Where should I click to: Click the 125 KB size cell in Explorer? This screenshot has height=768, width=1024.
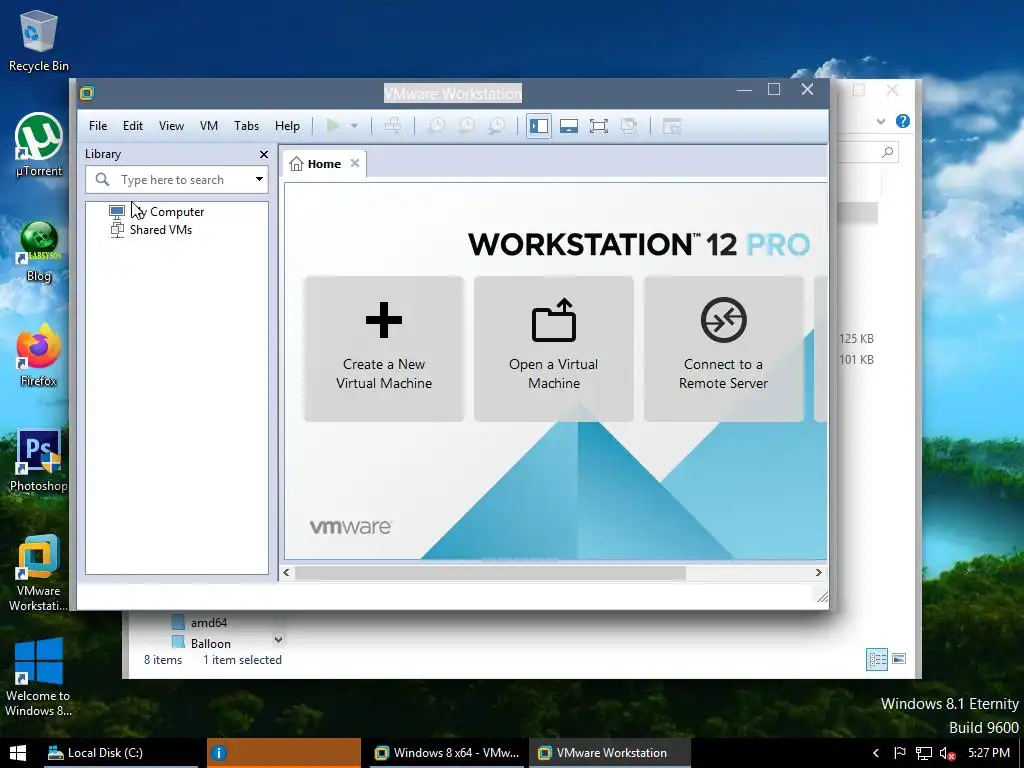pyautogui.click(x=856, y=338)
